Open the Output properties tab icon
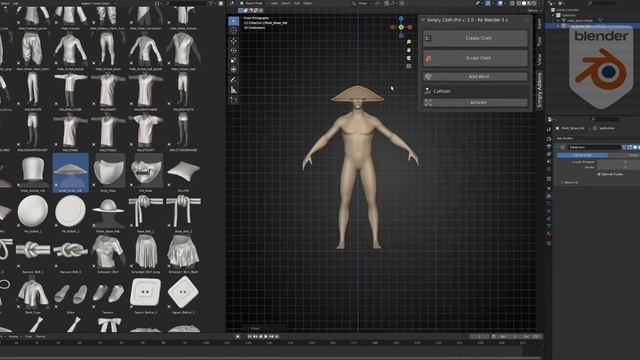 (x=549, y=147)
